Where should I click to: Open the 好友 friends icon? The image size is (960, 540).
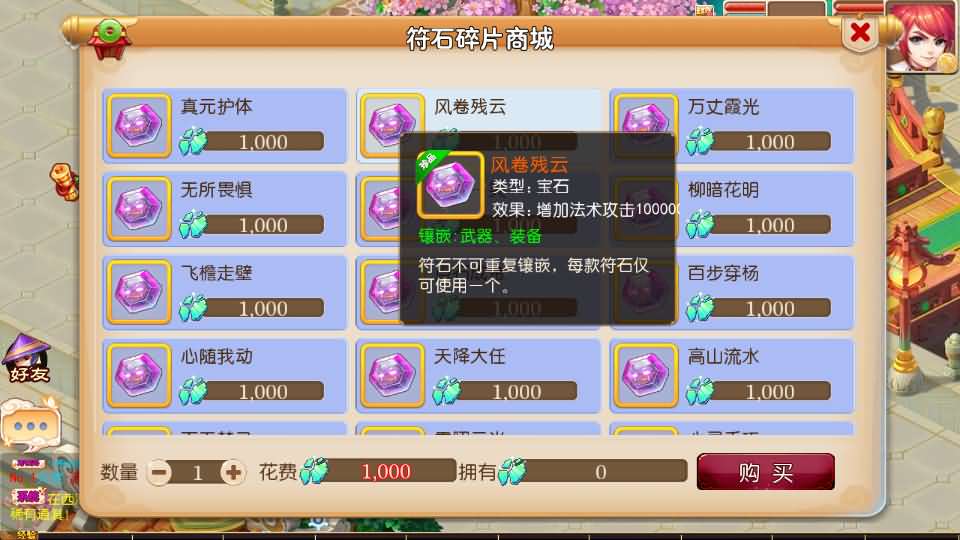[26, 359]
